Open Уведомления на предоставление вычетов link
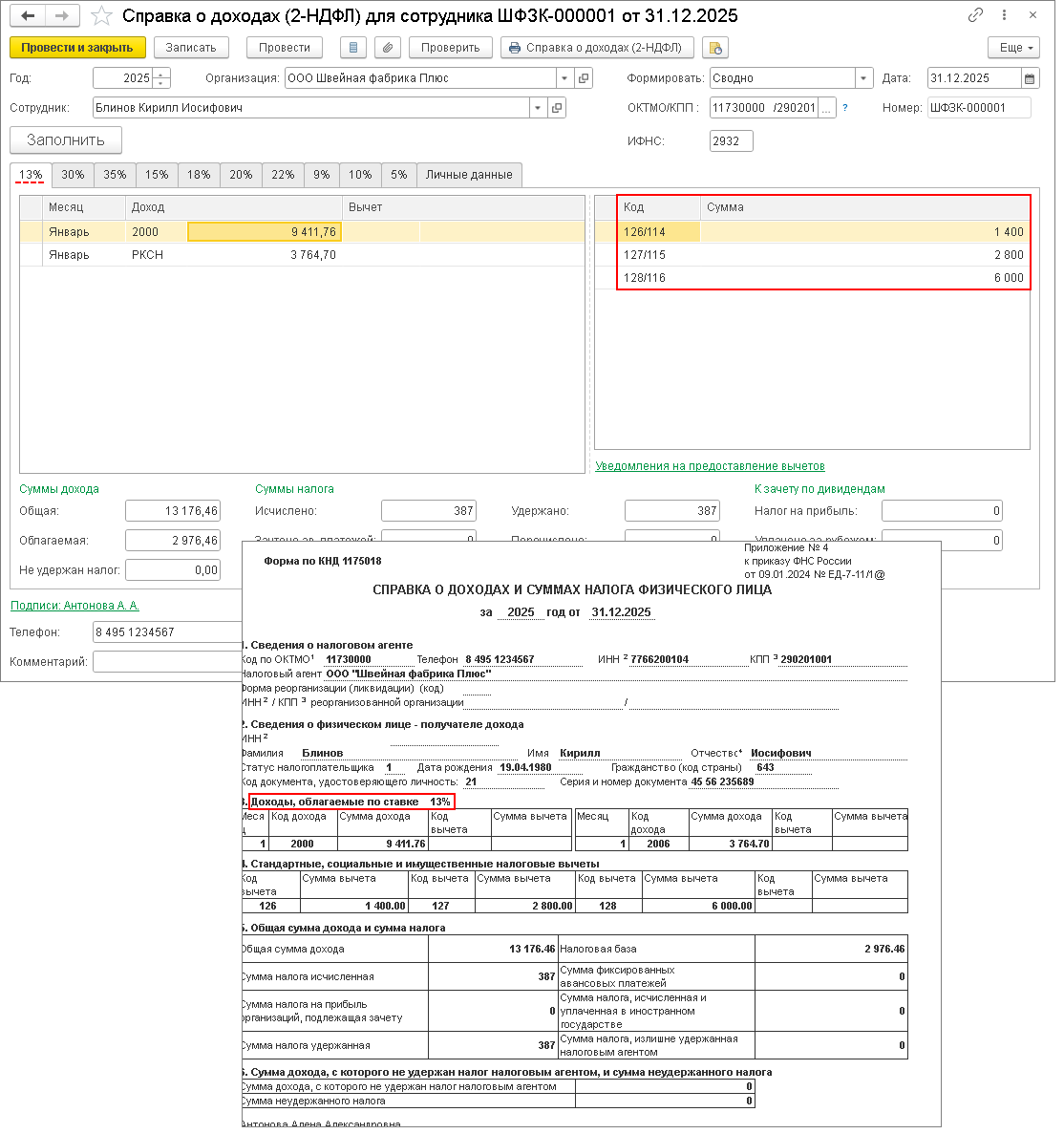This screenshot has width=1064, height=1134. point(710,466)
